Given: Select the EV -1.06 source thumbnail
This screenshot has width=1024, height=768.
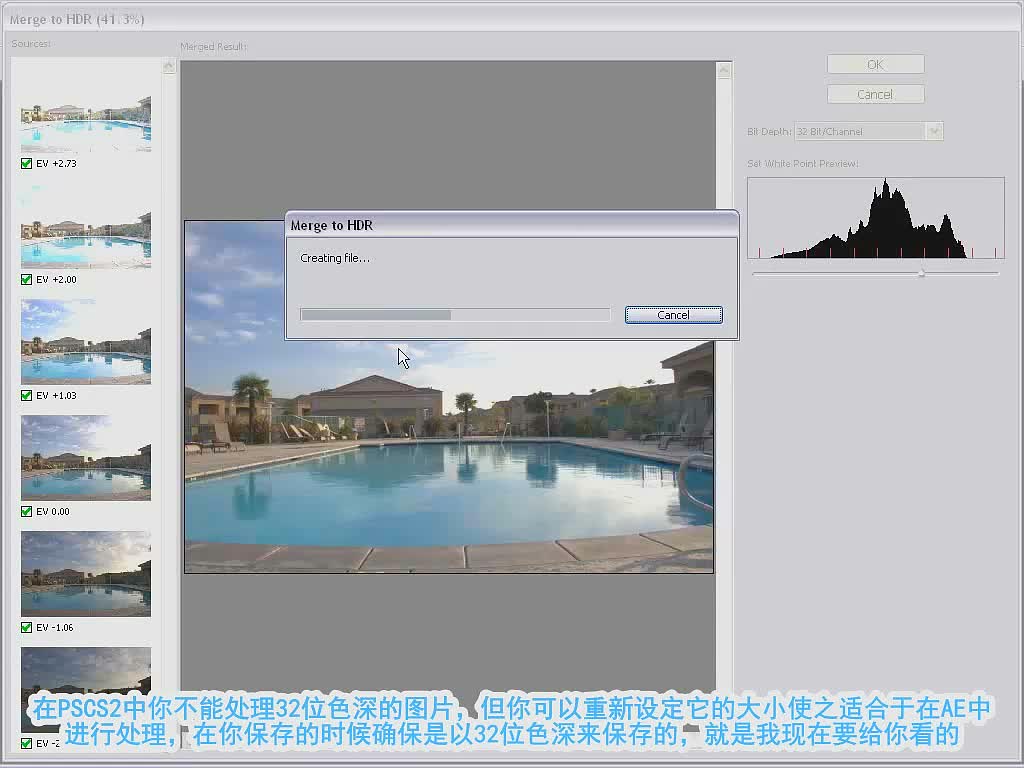Looking at the screenshot, I should (x=86, y=574).
